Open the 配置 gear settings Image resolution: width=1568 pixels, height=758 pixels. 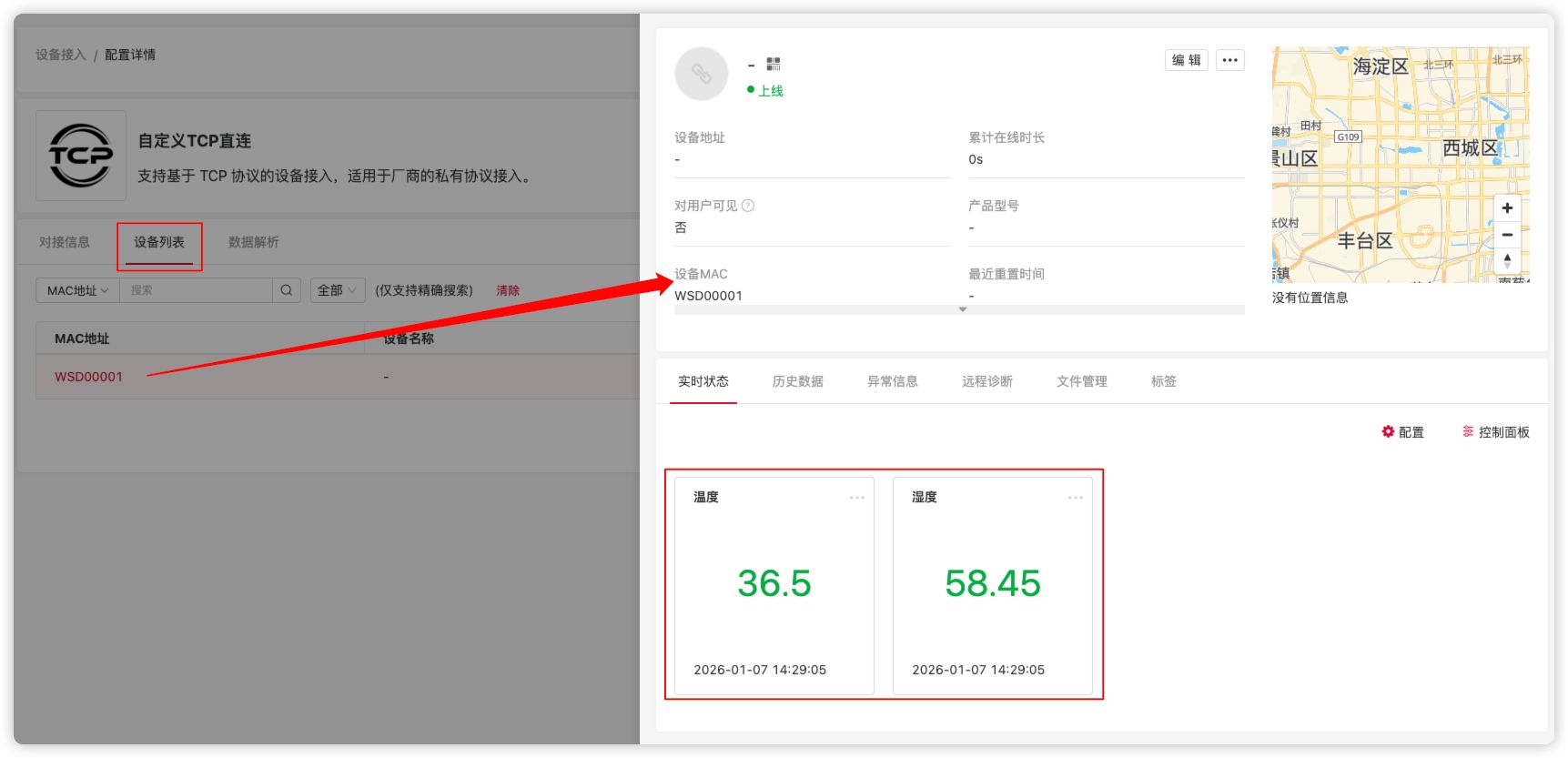(x=1402, y=432)
